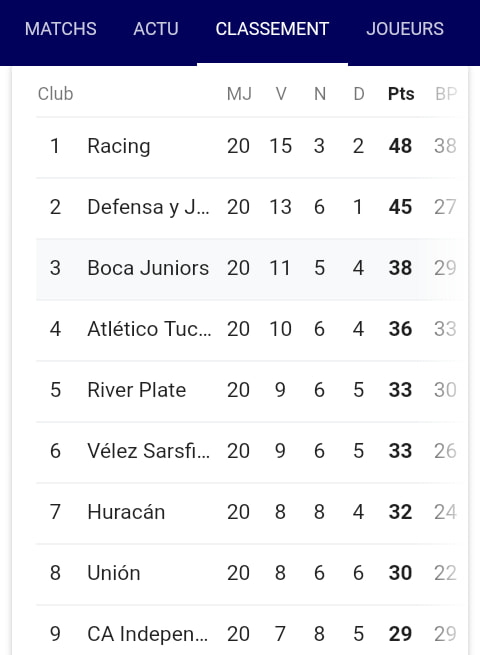Click Racing's 48 points value
Screen dimensions: 480x655
(x=400, y=146)
